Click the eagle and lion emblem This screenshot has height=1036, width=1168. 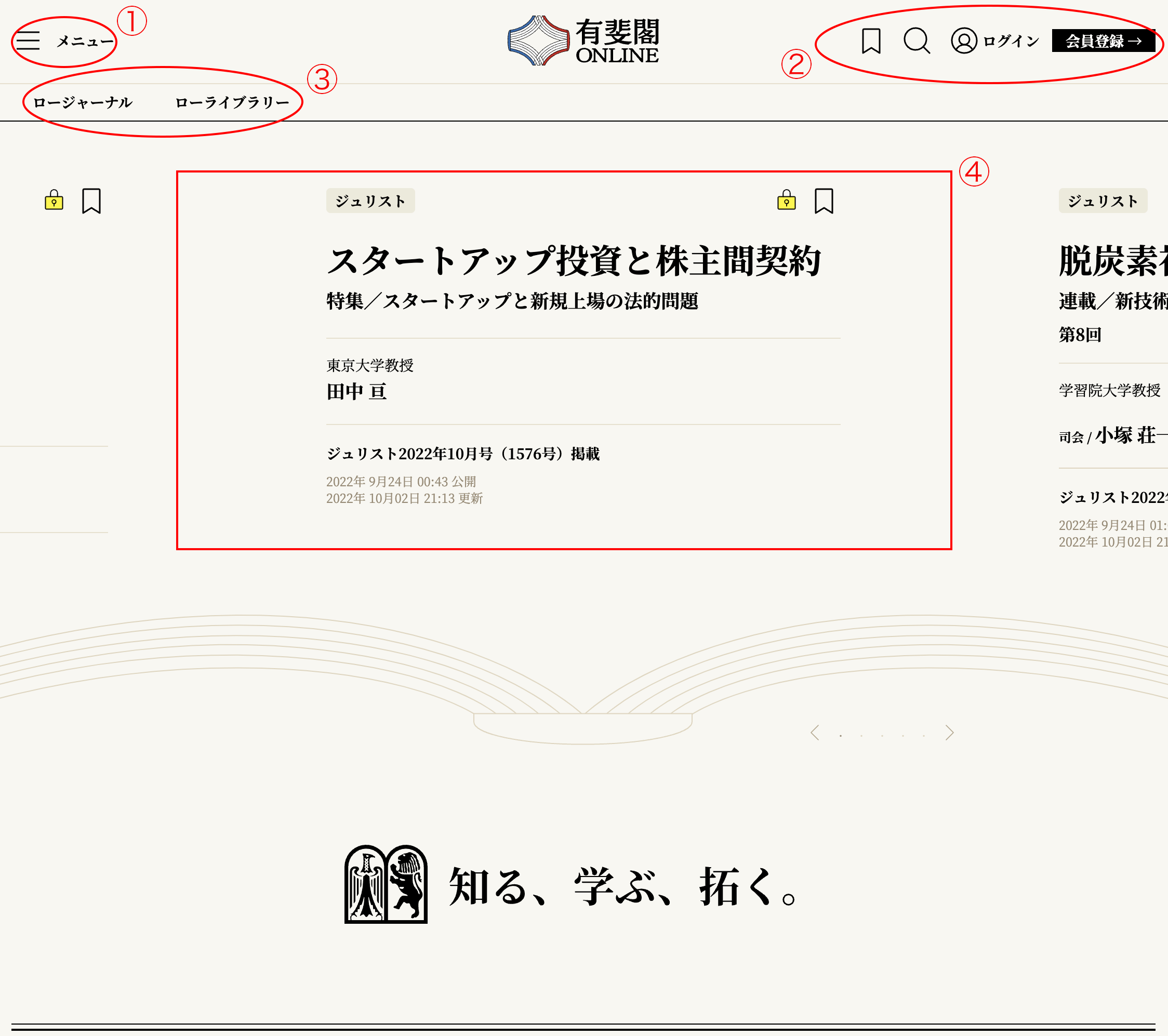coord(386,884)
